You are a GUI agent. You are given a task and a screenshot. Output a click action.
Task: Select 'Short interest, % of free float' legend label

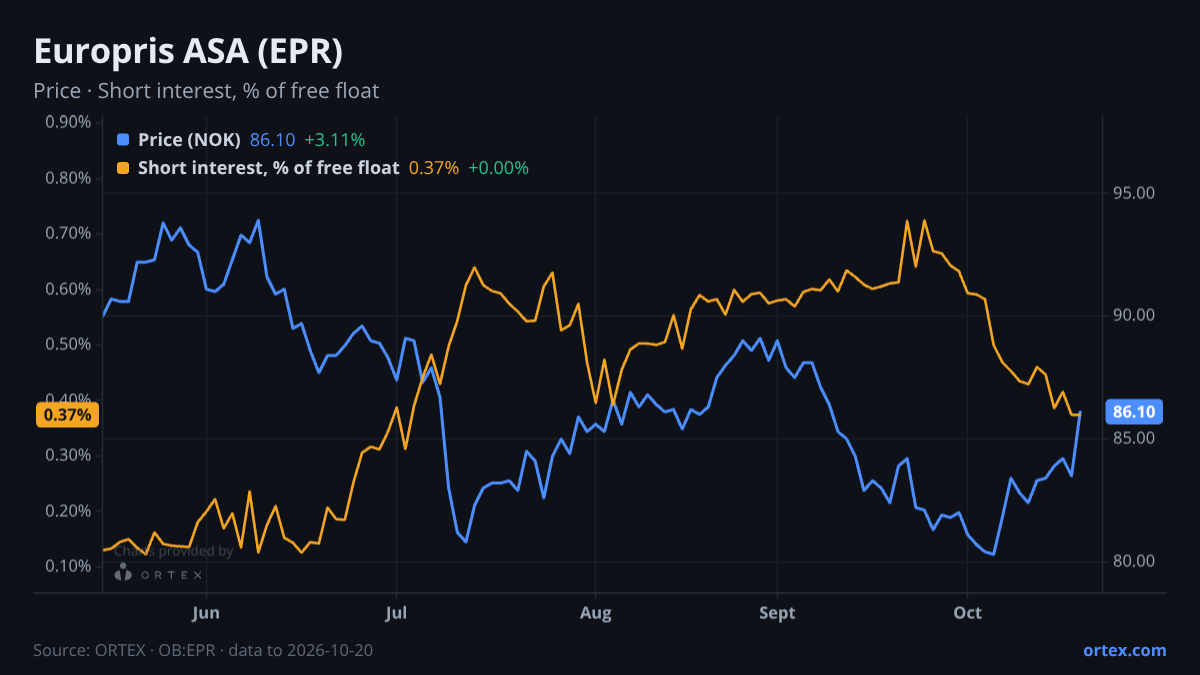tap(268, 168)
